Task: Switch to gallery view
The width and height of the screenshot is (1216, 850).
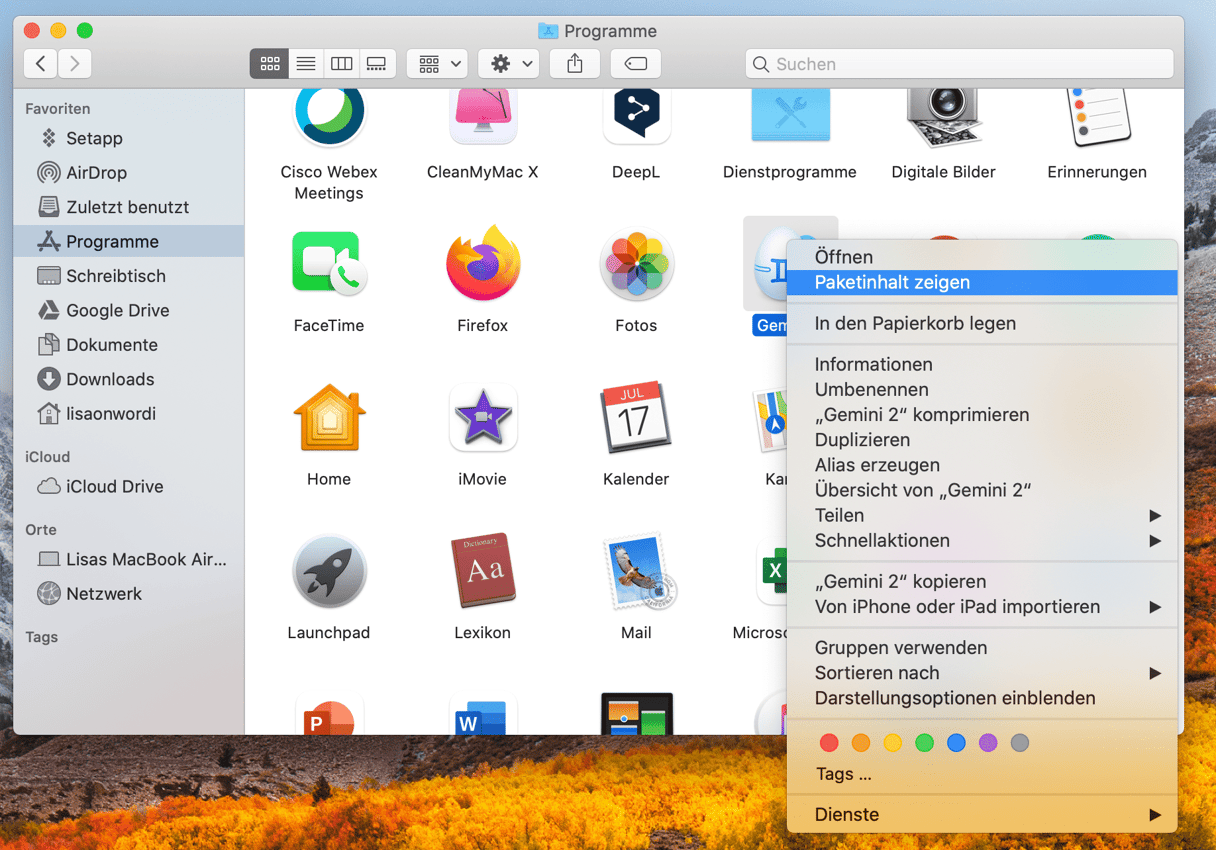Action: pyautogui.click(x=377, y=64)
